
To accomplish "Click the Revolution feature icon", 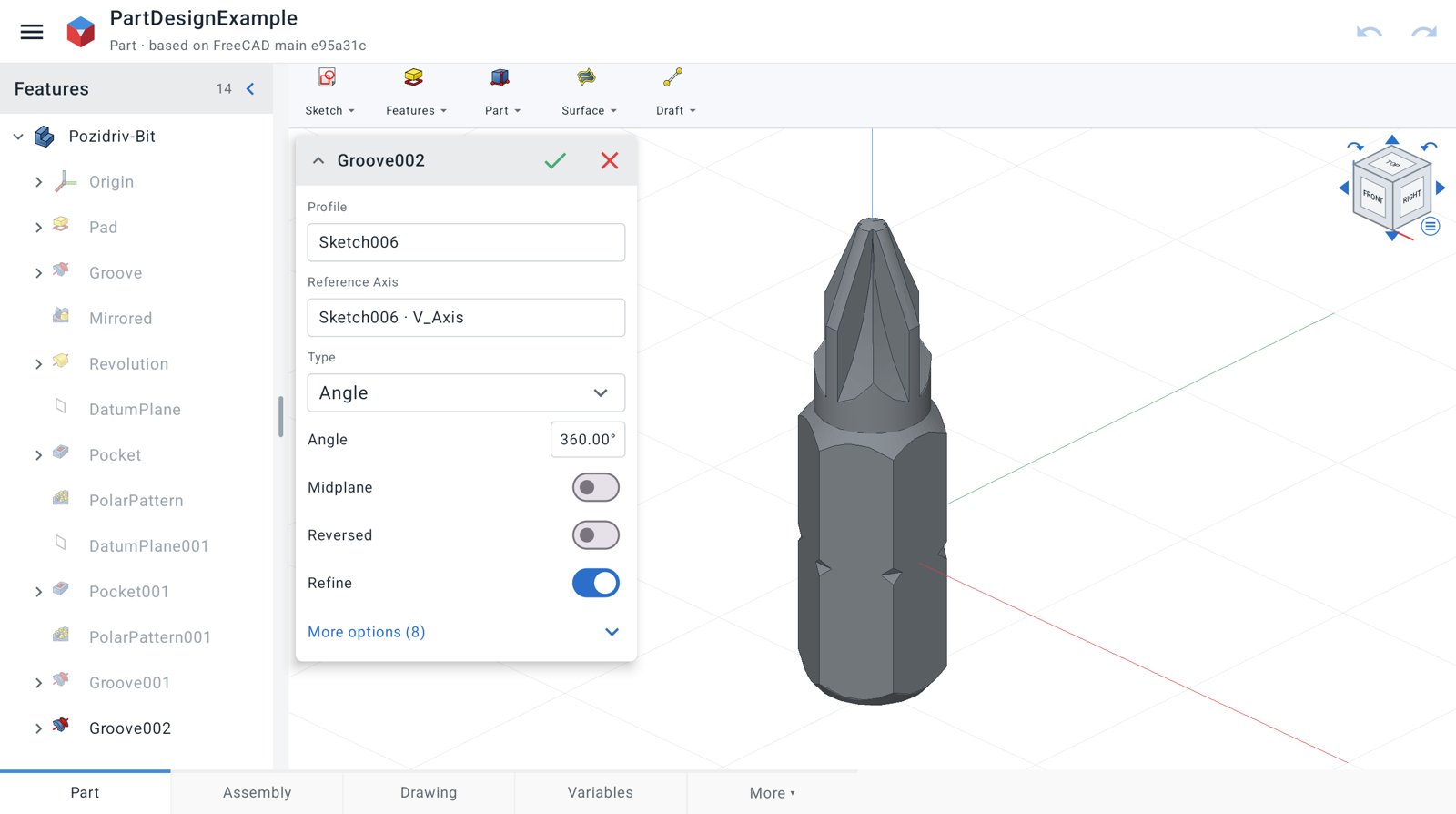I will [x=61, y=361].
